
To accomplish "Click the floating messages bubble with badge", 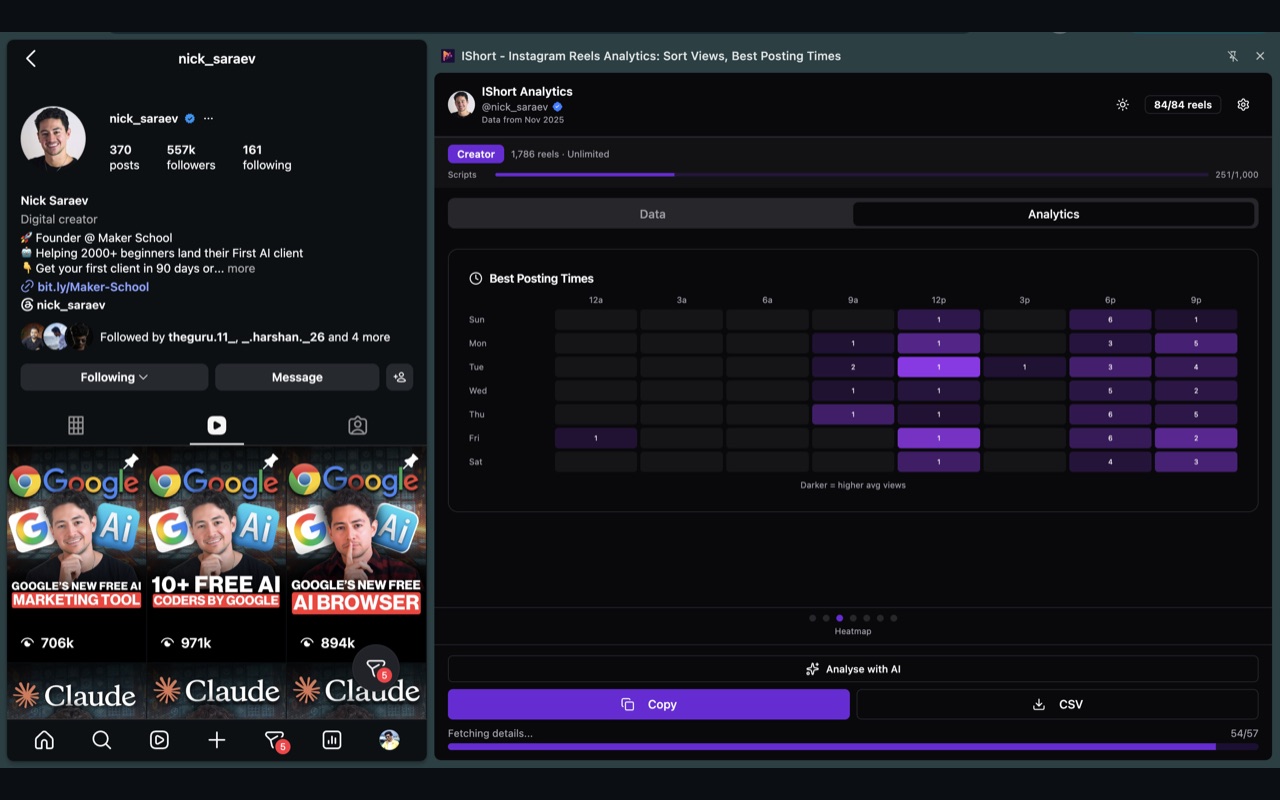I will click(x=376, y=669).
